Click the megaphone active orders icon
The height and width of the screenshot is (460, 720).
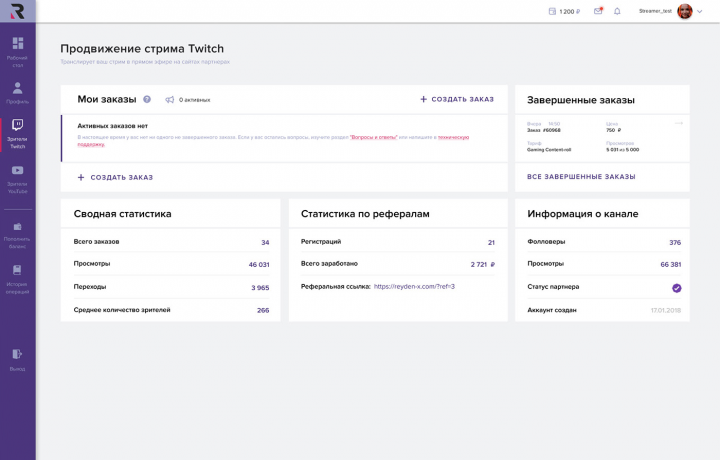(170, 99)
